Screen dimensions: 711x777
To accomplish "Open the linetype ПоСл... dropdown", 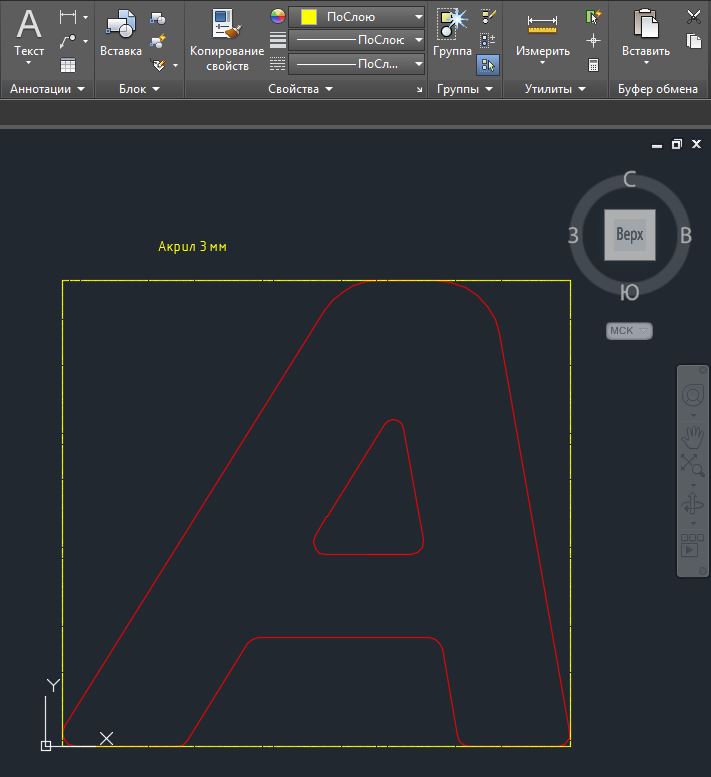I will [356, 64].
